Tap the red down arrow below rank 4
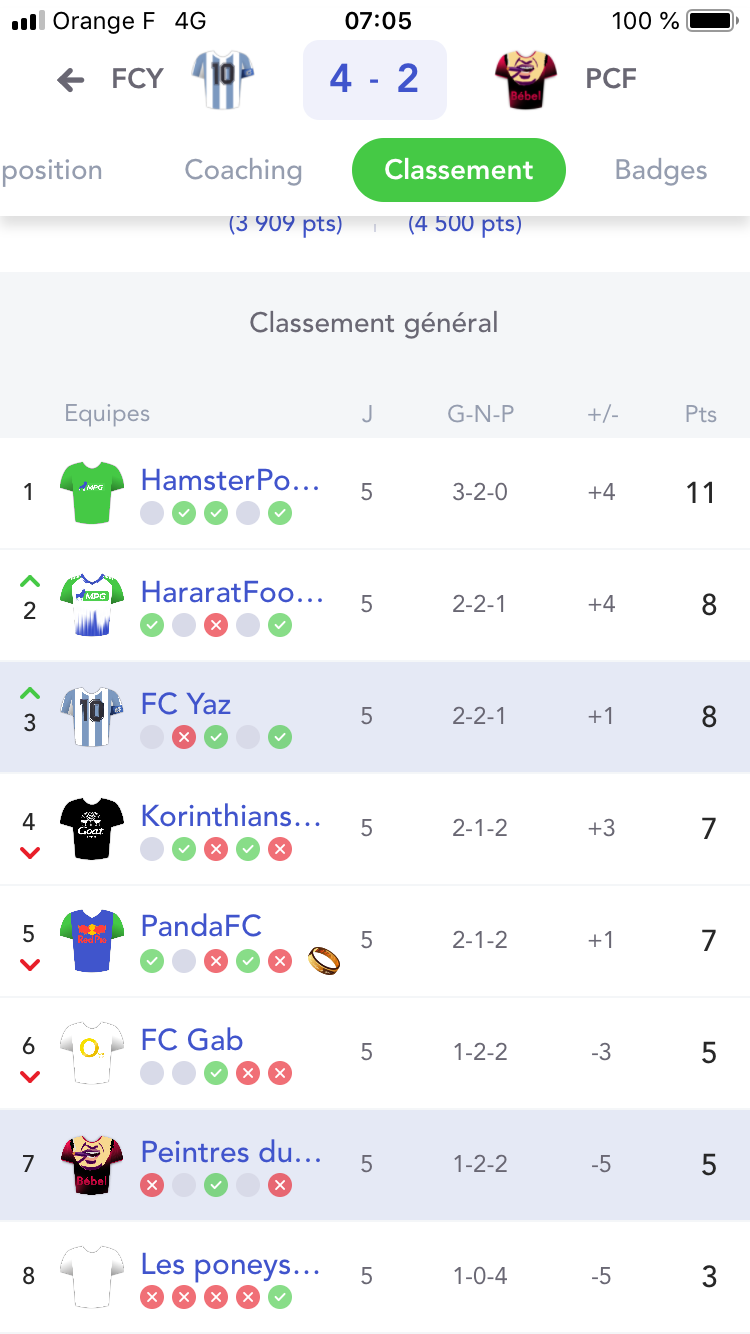Viewport: 750px width, 1334px height. (x=30, y=853)
